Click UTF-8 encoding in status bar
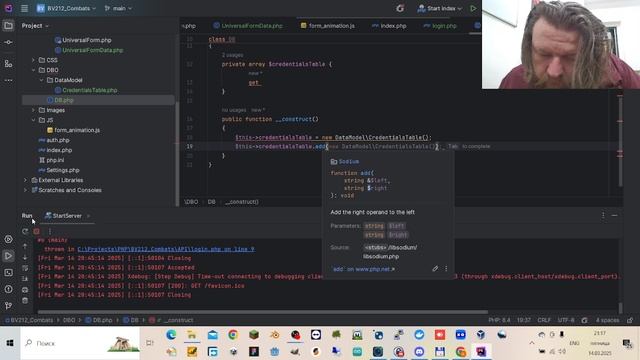Viewport: 640px width, 360px height. point(566,320)
